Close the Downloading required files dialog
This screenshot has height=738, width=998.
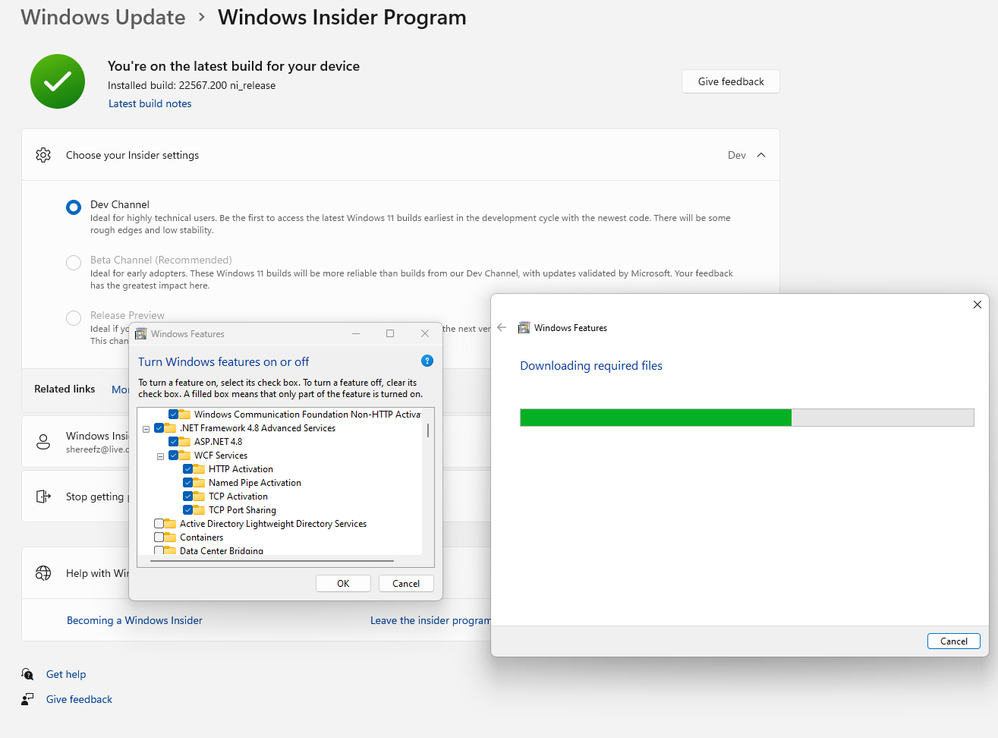(x=977, y=305)
